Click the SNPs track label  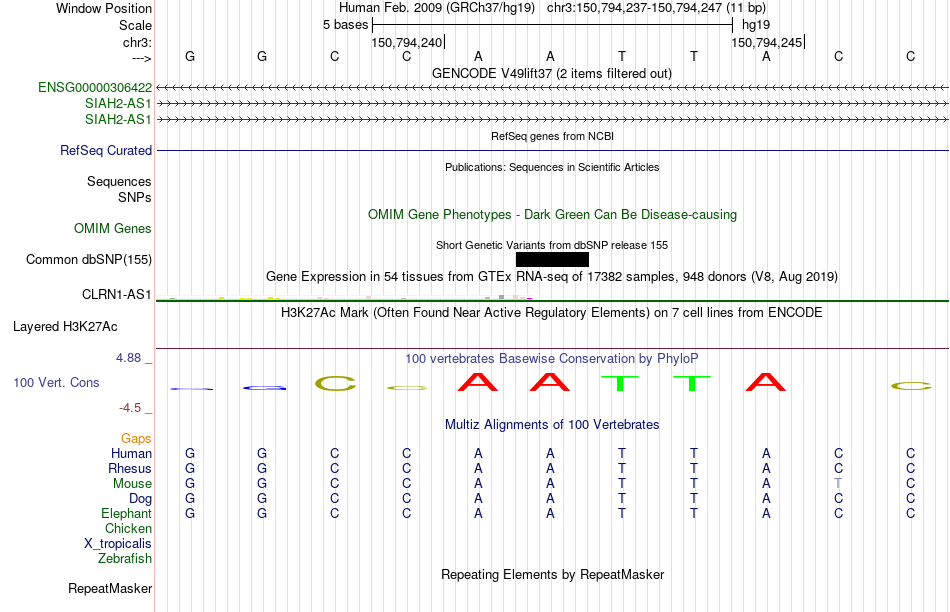point(135,198)
